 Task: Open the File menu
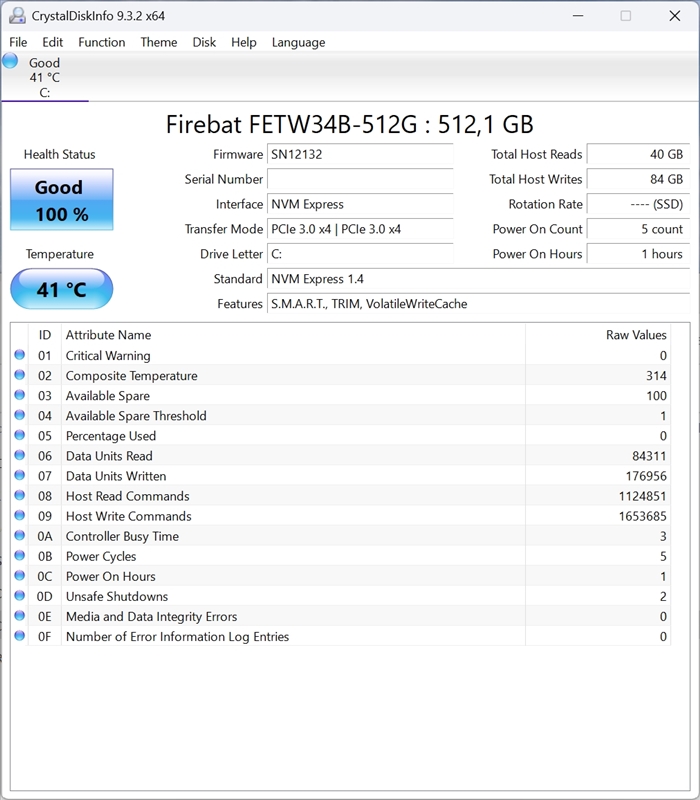pos(18,42)
